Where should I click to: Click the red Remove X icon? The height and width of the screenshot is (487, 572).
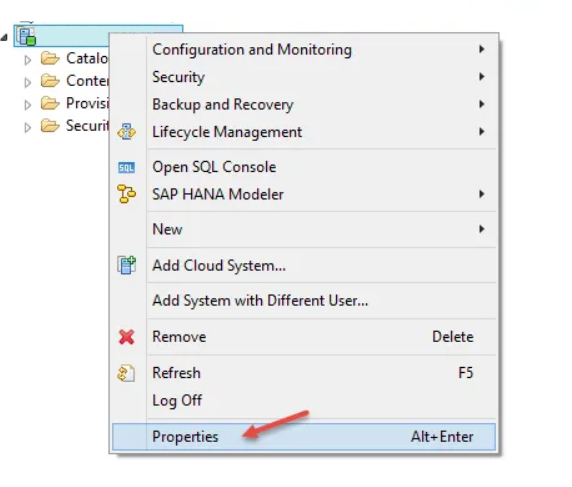point(126,337)
